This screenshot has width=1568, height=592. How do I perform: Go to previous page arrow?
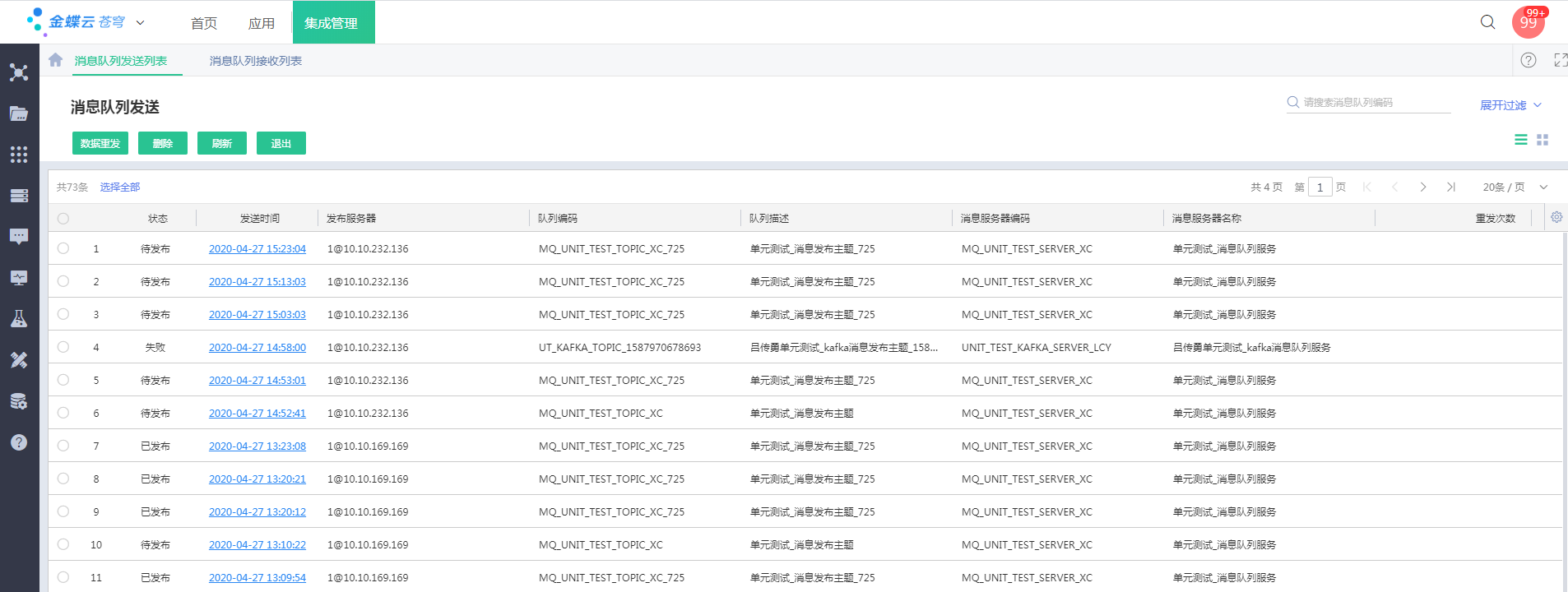click(1395, 187)
